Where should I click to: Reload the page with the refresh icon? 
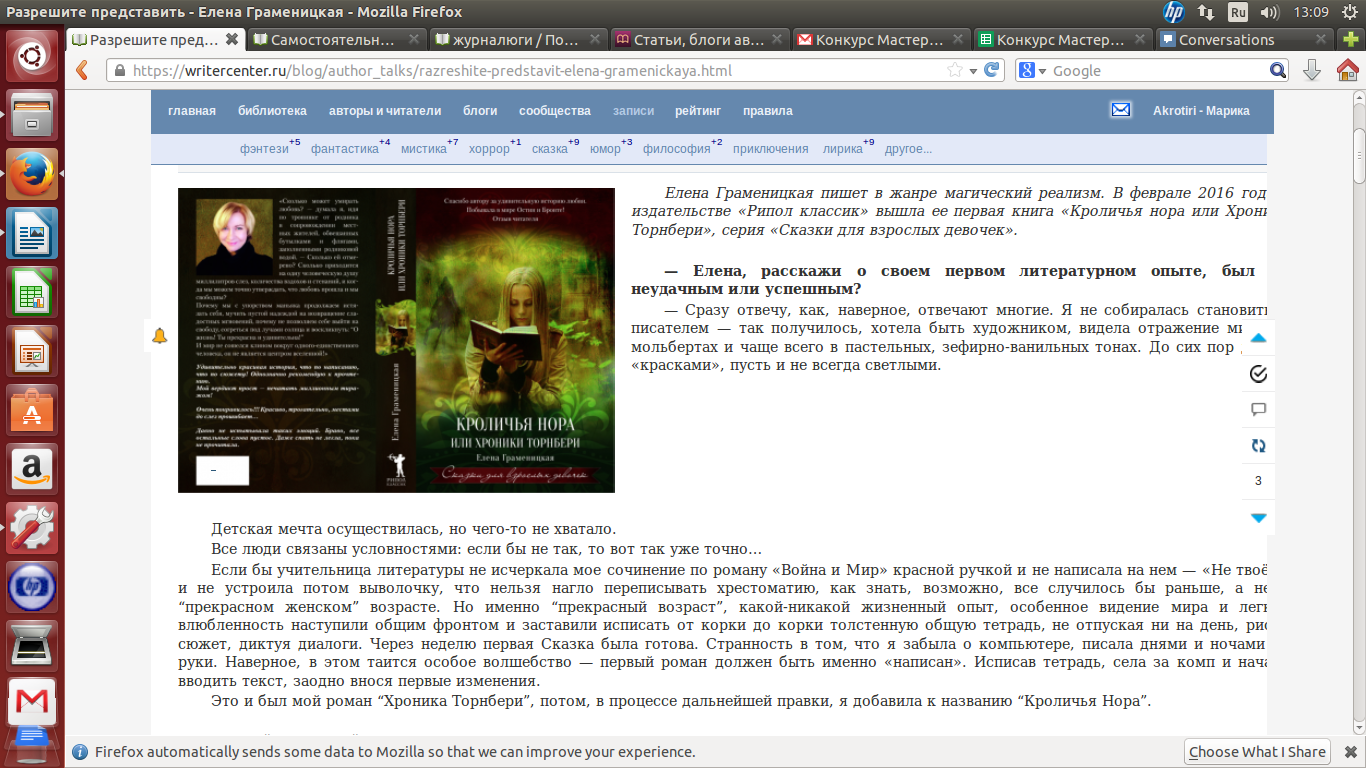pyautogui.click(x=992, y=70)
